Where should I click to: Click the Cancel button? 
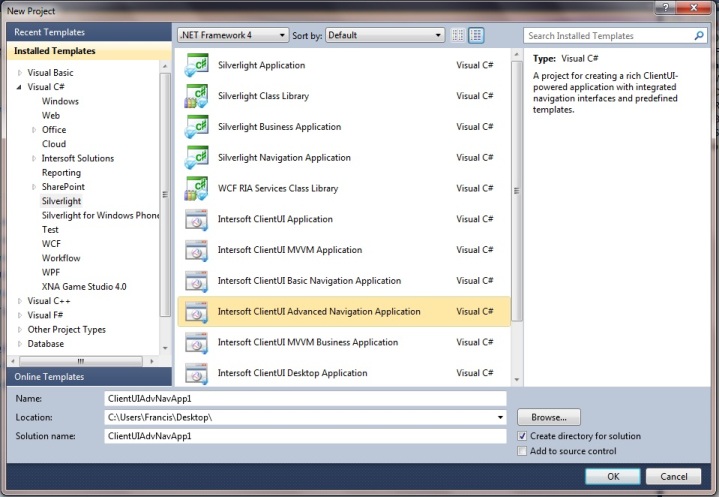674,476
